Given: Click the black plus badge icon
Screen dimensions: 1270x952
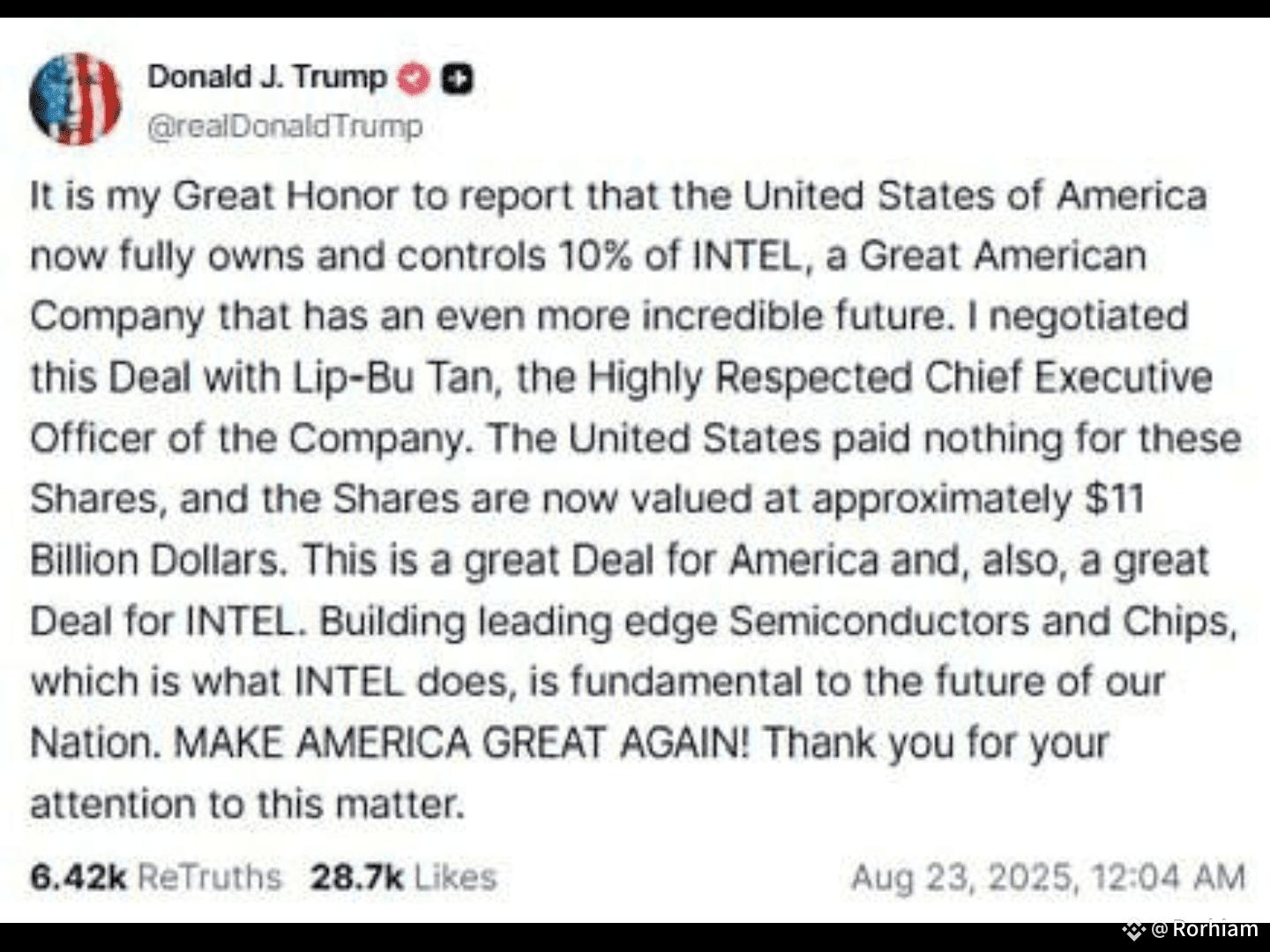Looking at the screenshot, I should [457, 78].
